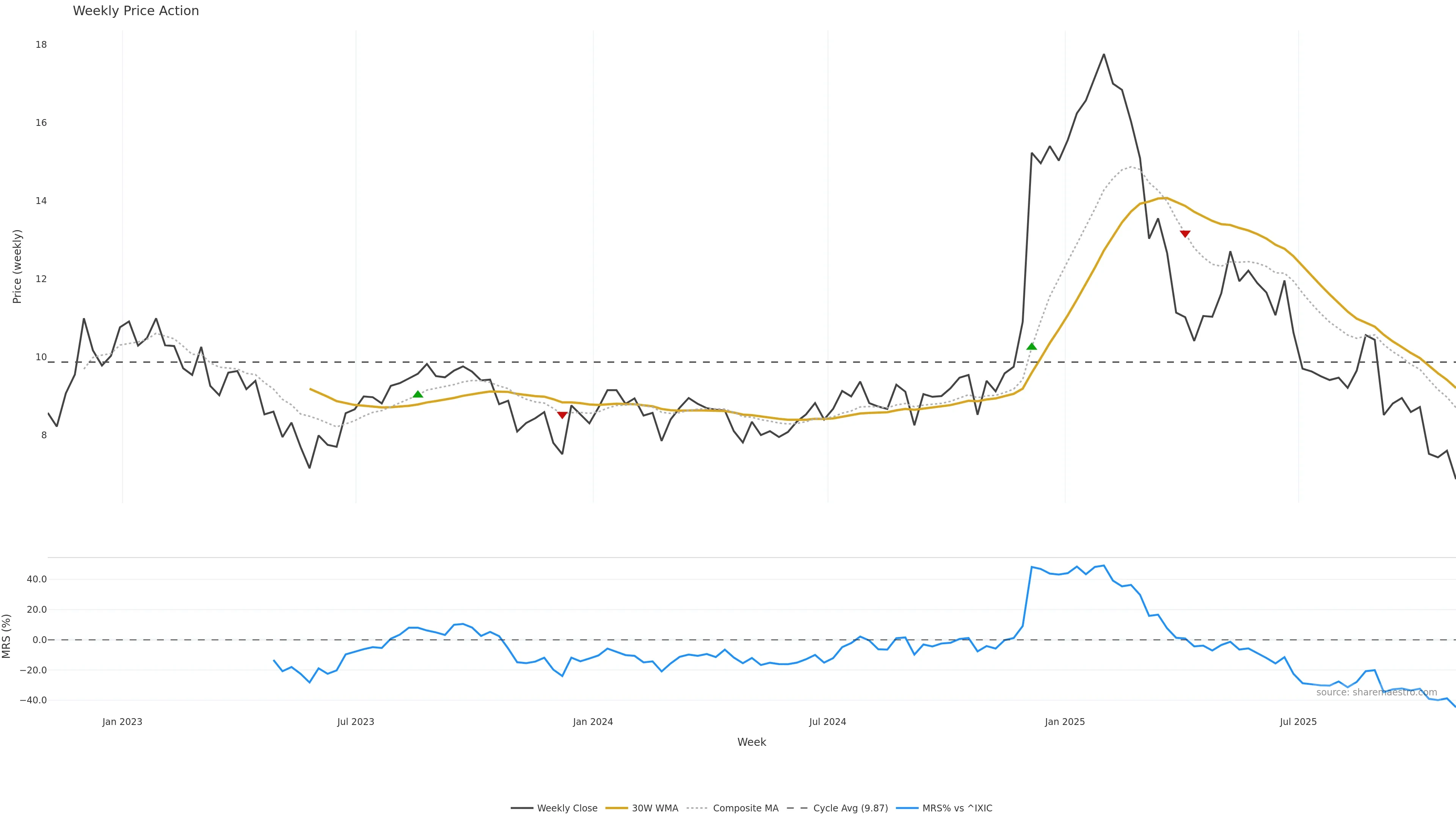Click the Weekly Close line's highest peak

coord(1104,54)
